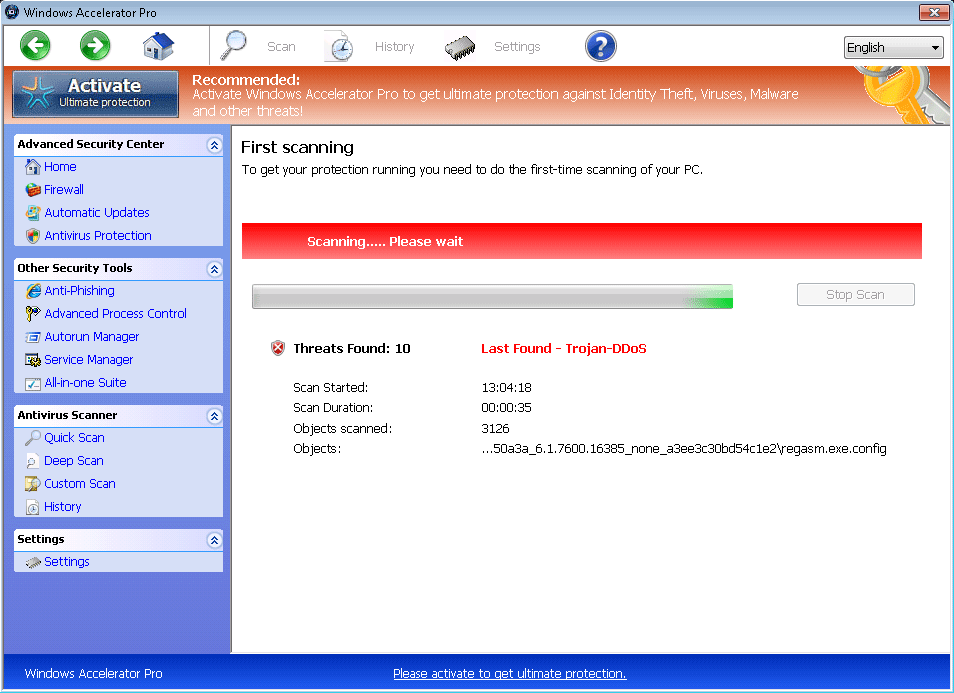This screenshot has height=693, width=954.
Task: Click the green forward arrow icon
Action: pos(95,45)
